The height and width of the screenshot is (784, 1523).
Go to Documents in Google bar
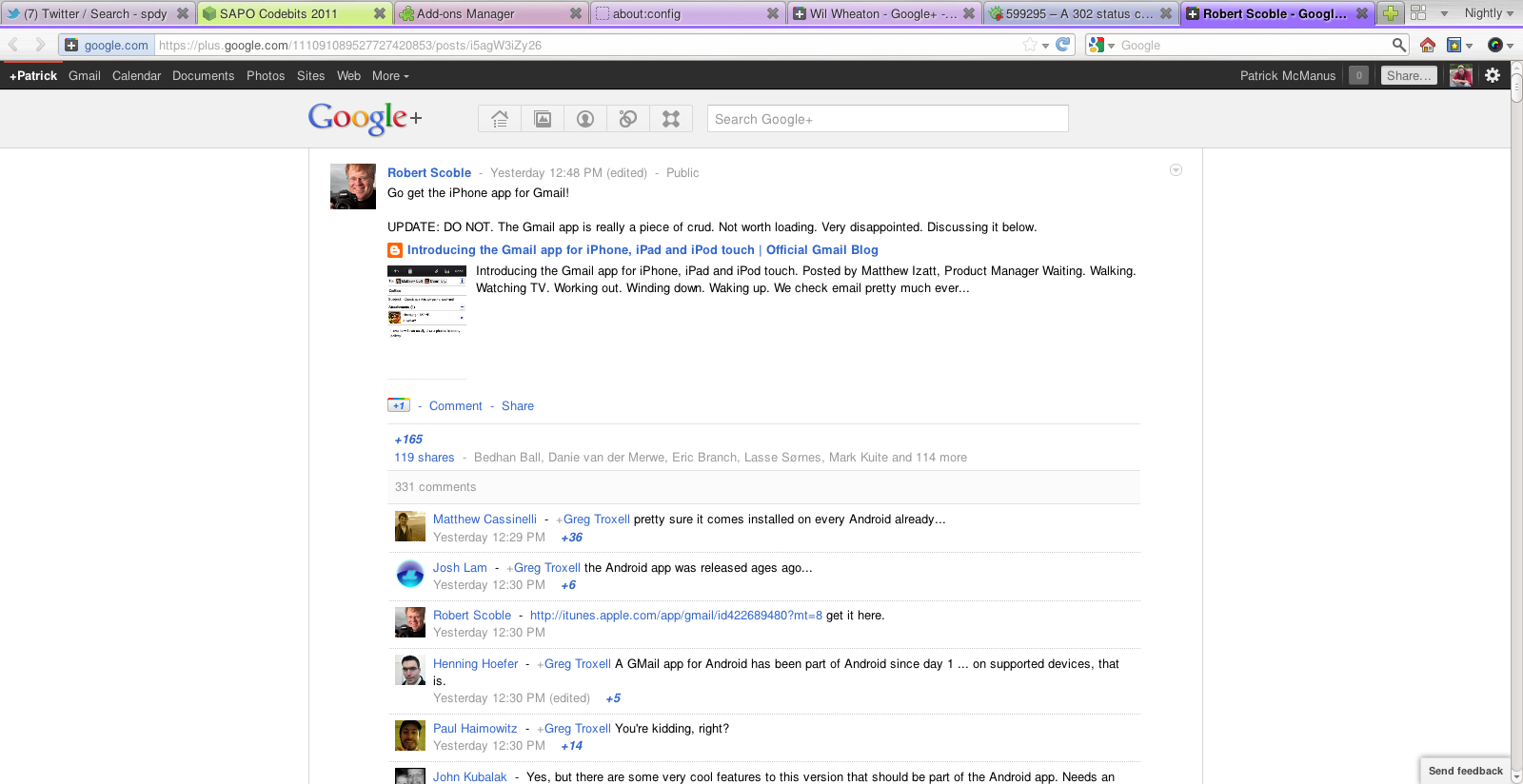point(203,75)
